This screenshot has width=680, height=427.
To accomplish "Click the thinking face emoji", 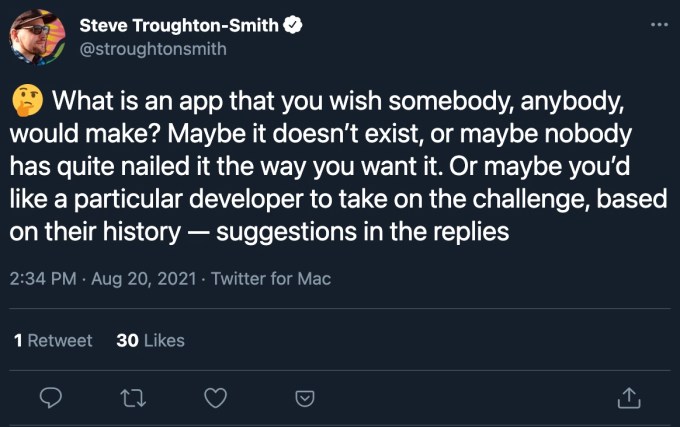I will [25, 101].
